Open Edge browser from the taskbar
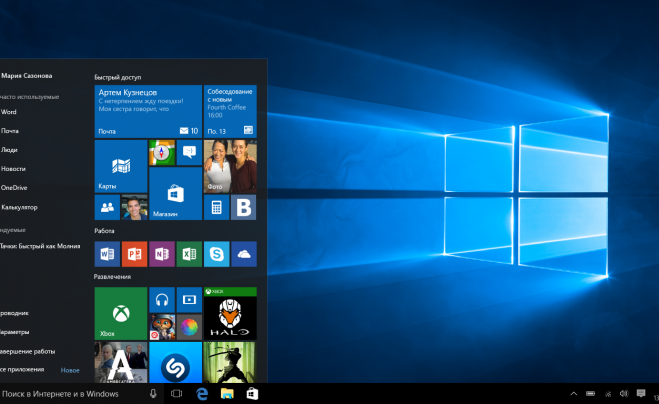Image resolution: width=659 pixels, height=404 pixels. point(202,394)
